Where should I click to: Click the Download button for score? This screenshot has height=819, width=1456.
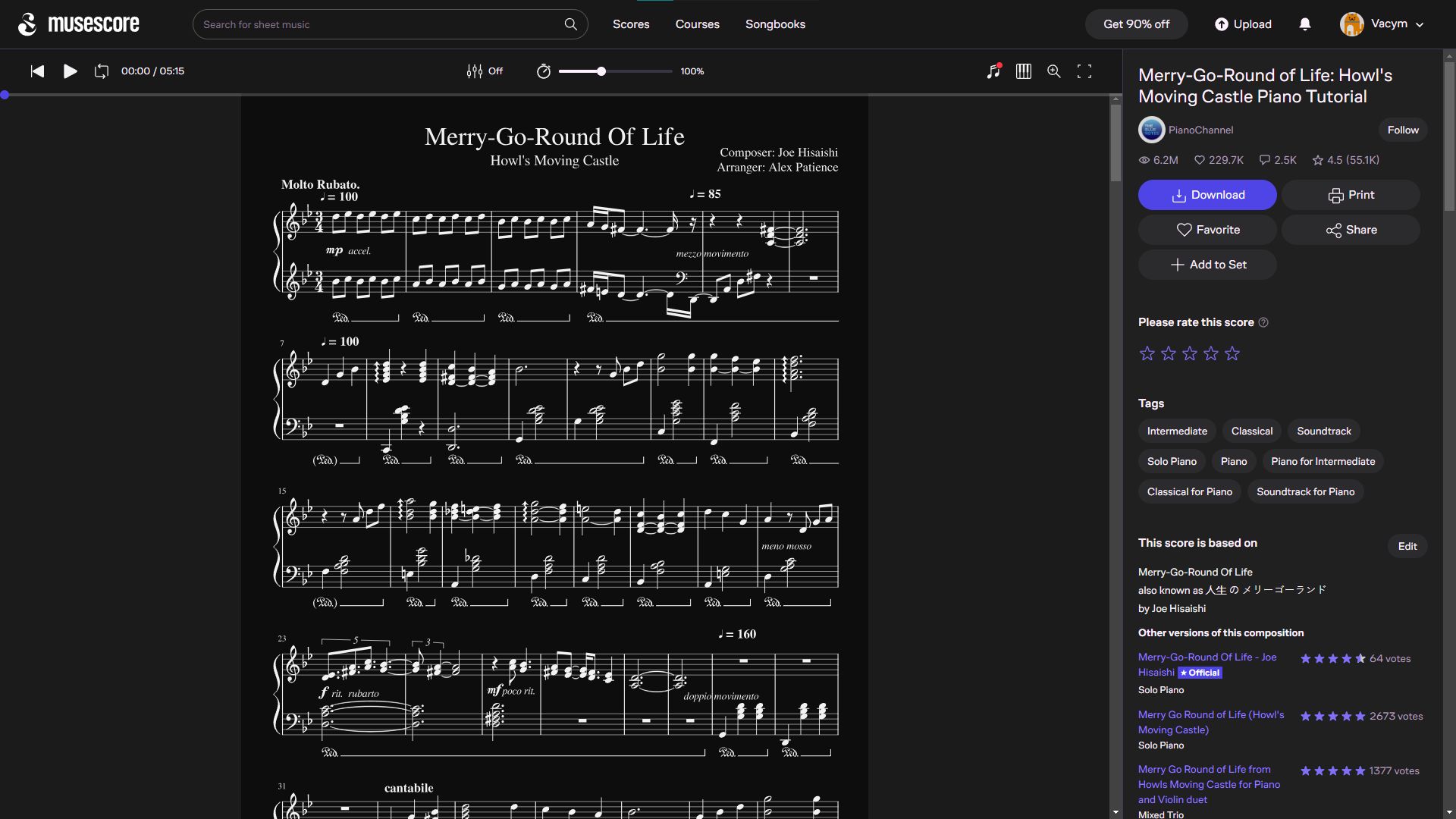tap(1207, 195)
